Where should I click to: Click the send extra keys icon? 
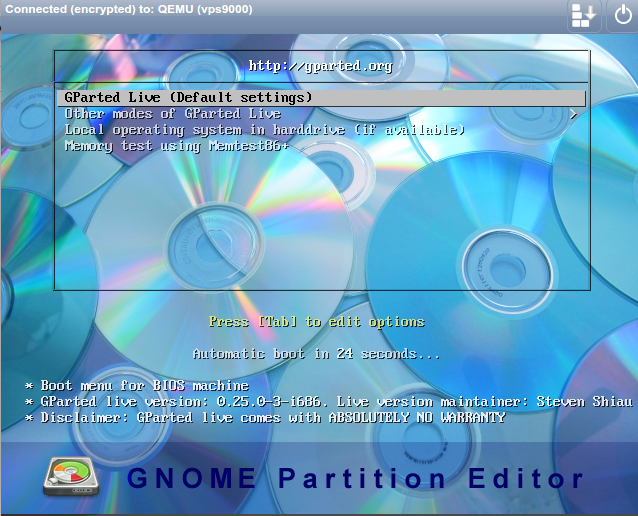tap(585, 15)
